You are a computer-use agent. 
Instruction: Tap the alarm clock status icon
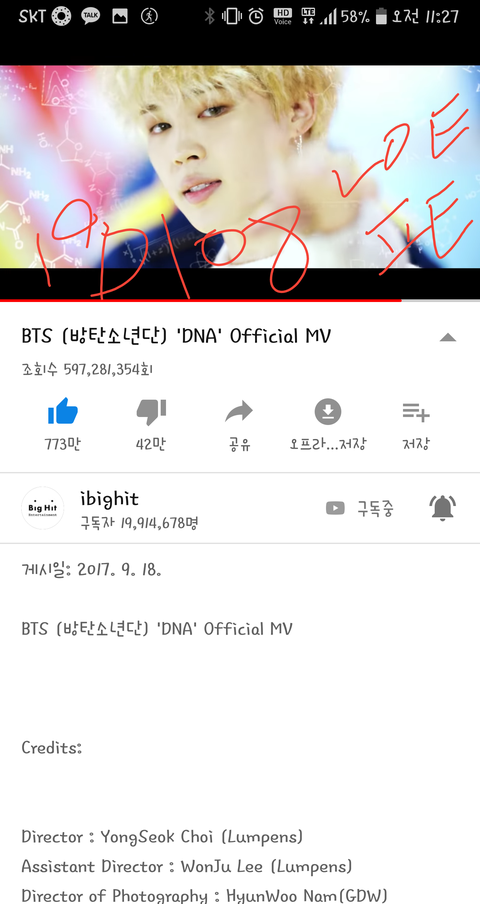pyautogui.click(x=256, y=16)
